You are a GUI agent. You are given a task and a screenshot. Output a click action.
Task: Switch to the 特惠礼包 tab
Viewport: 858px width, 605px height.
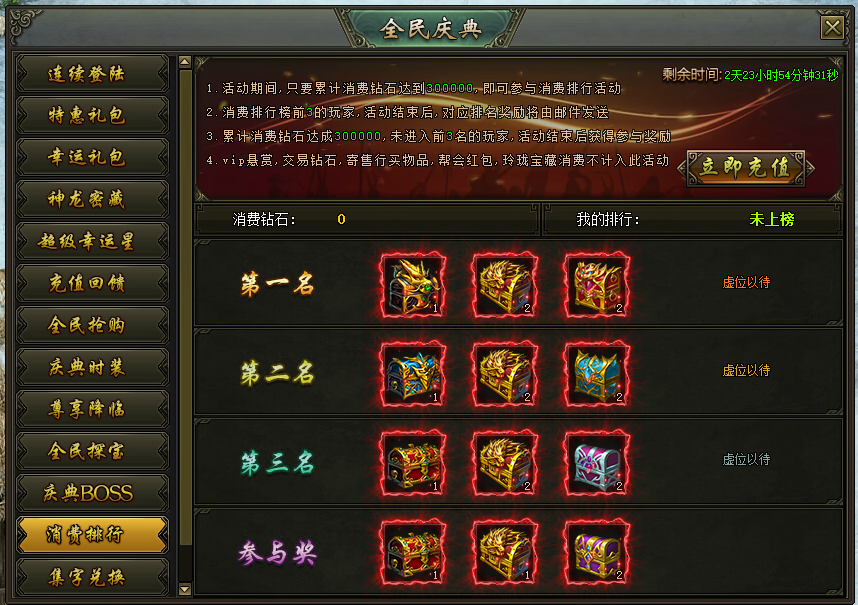pyautogui.click(x=92, y=115)
